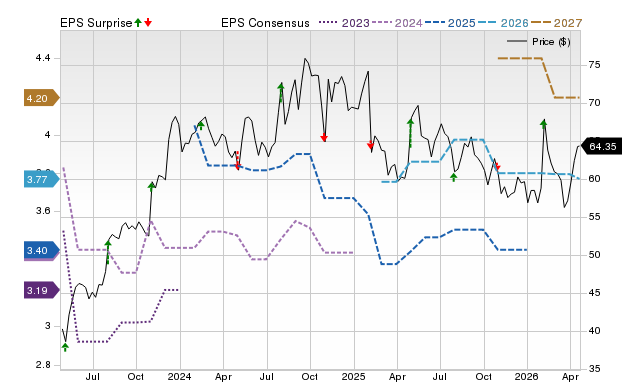This screenshot has width=640, height=382.
Task: Click the green surprise arrow just before 2024
Action: pos(151,187)
